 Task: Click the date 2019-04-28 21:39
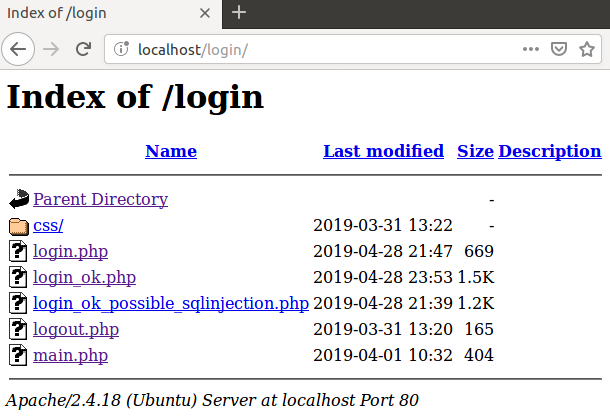tap(383, 304)
